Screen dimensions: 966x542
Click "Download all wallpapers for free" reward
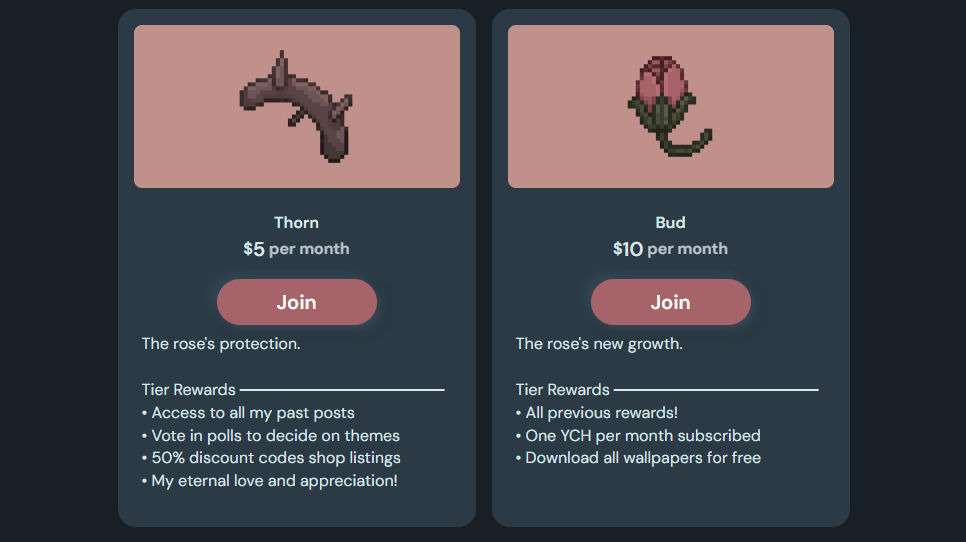click(642, 458)
